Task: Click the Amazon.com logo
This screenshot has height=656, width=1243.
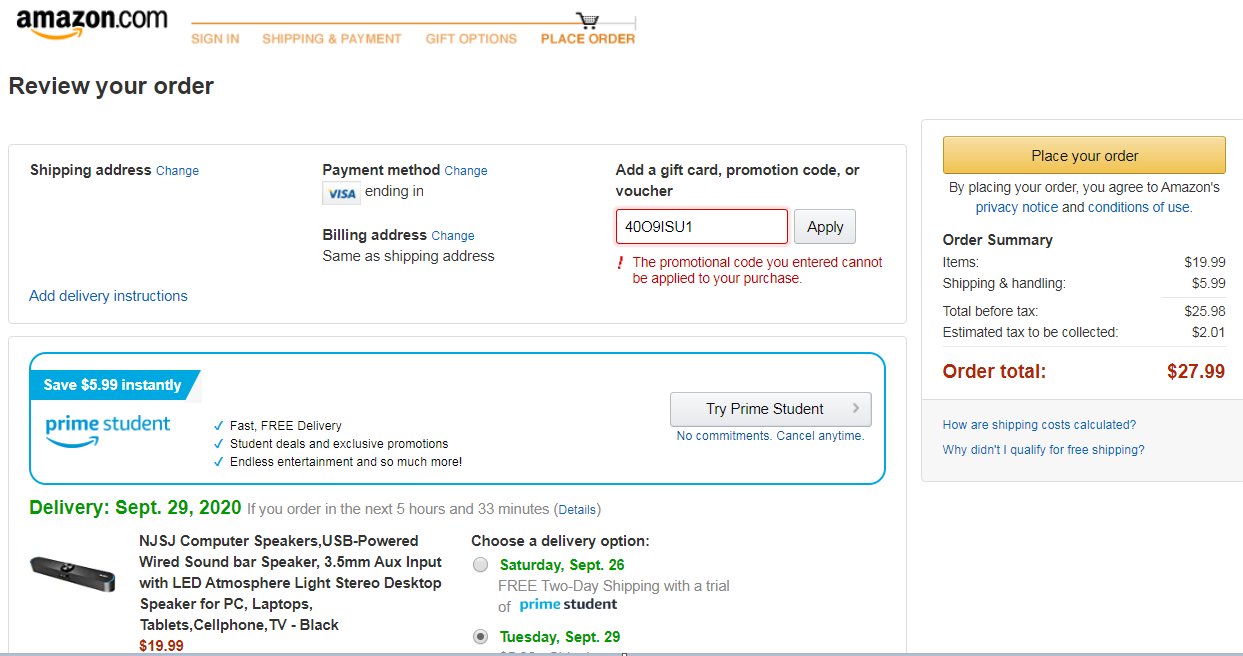Action: (x=92, y=23)
